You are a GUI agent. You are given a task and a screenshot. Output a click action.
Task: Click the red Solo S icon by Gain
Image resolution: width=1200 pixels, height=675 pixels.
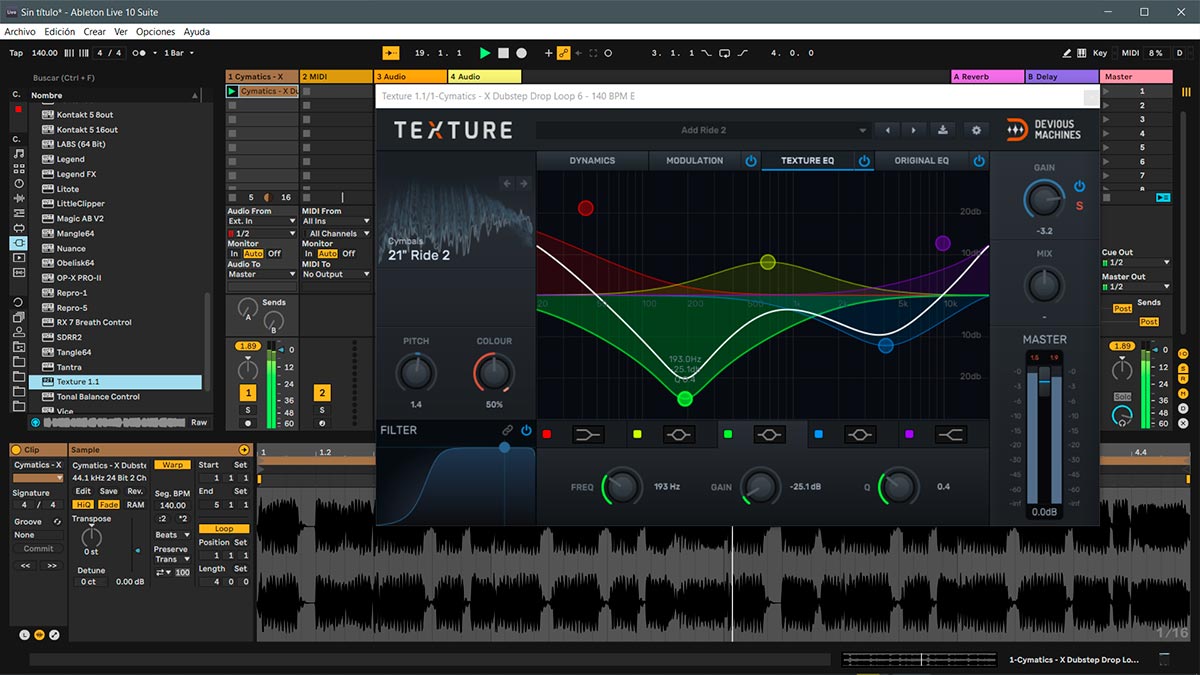[x=1079, y=206]
